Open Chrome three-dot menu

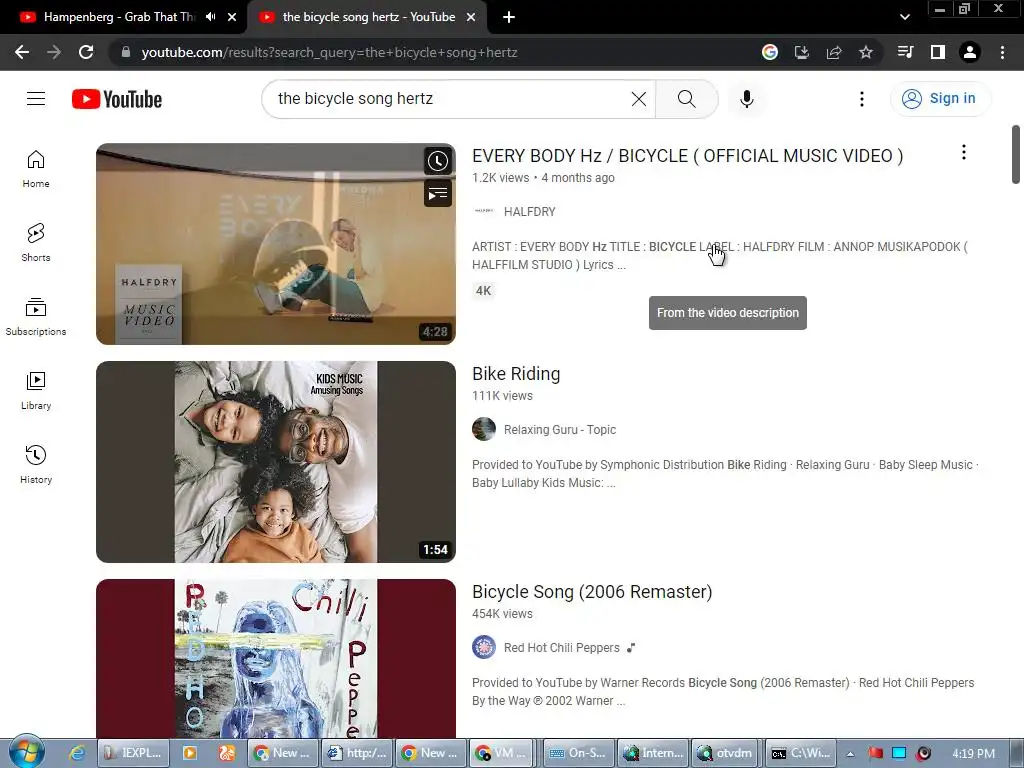pyautogui.click(x=1002, y=52)
